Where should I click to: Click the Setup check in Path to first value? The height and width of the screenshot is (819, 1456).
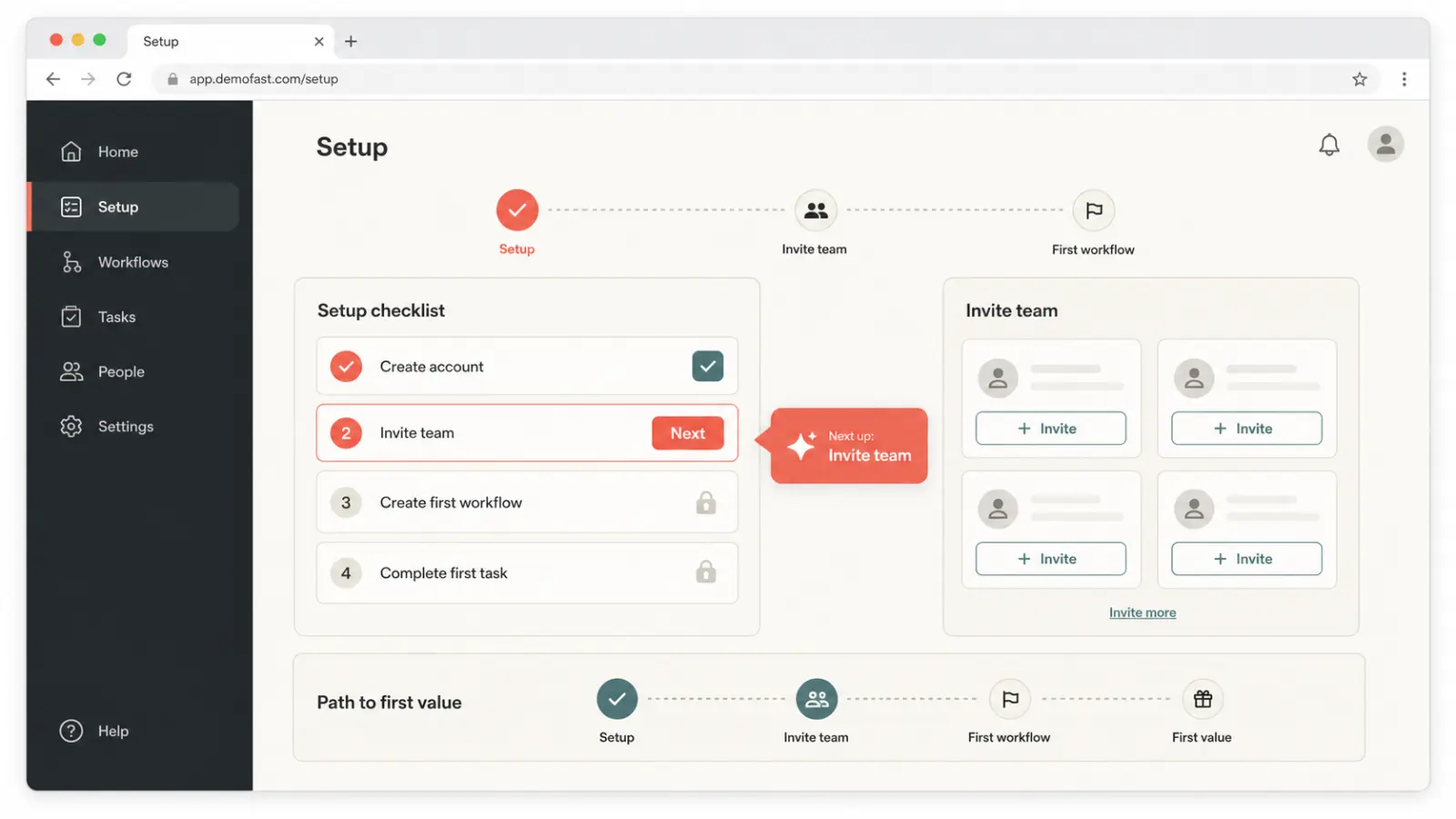pos(617,699)
